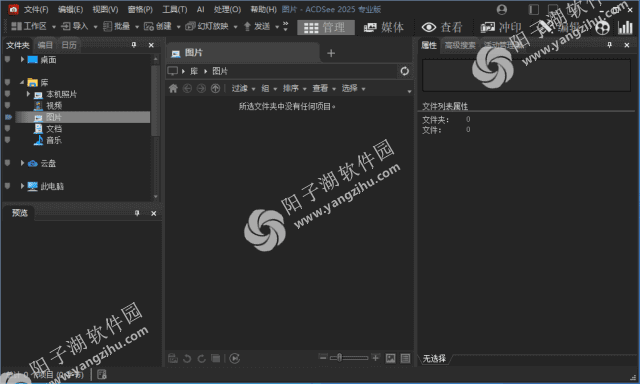
Task: Click the folder tree scrollbar
Action: [155, 100]
